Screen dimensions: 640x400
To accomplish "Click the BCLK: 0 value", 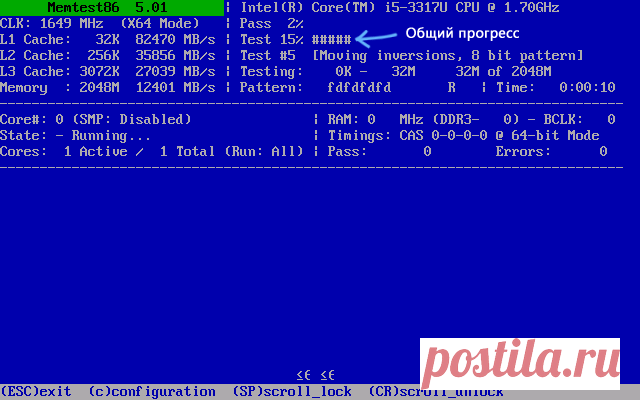I will pyautogui.click(x=579, y=119).
